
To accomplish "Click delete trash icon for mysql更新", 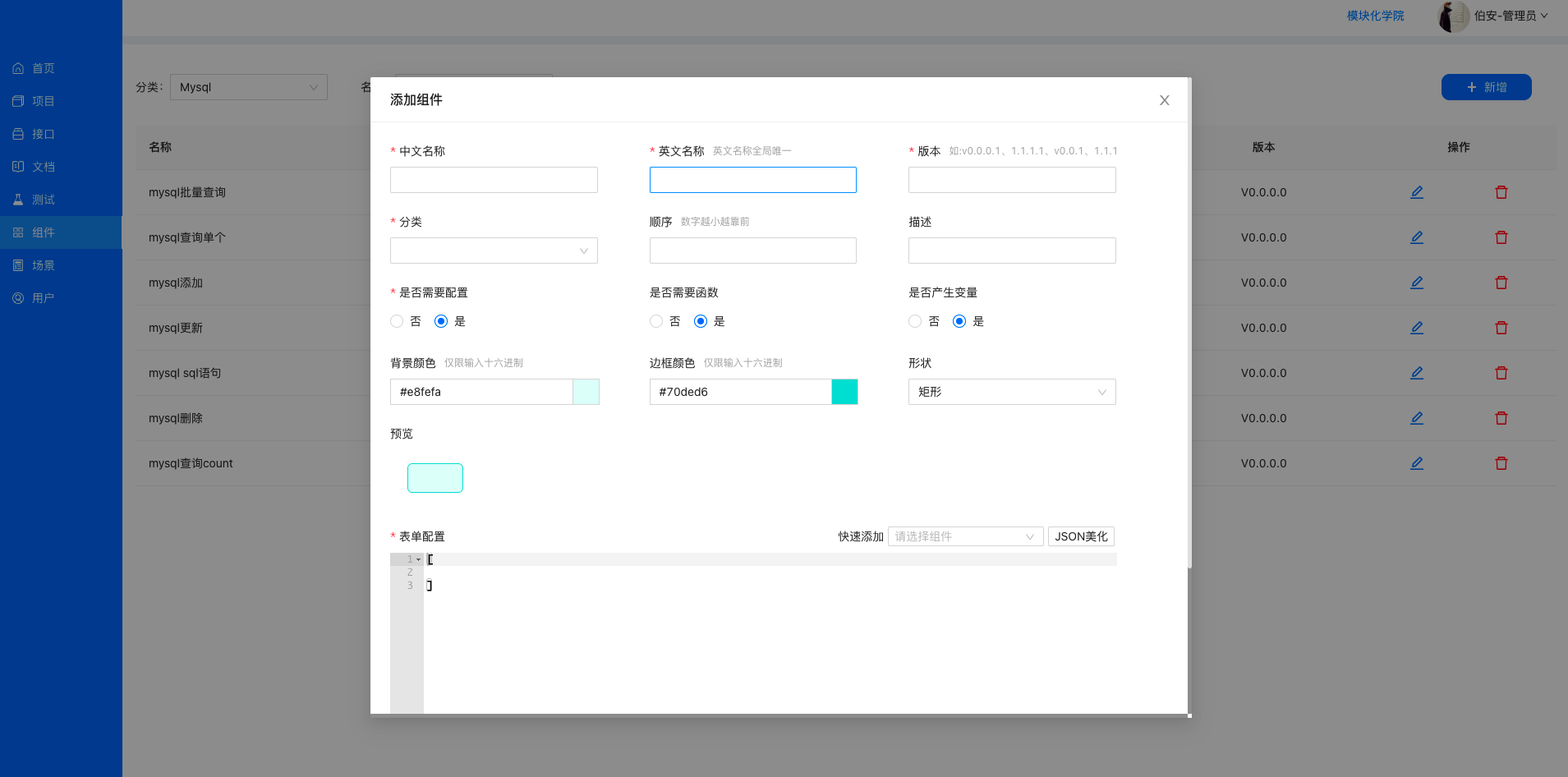I will pos(1501,328).
